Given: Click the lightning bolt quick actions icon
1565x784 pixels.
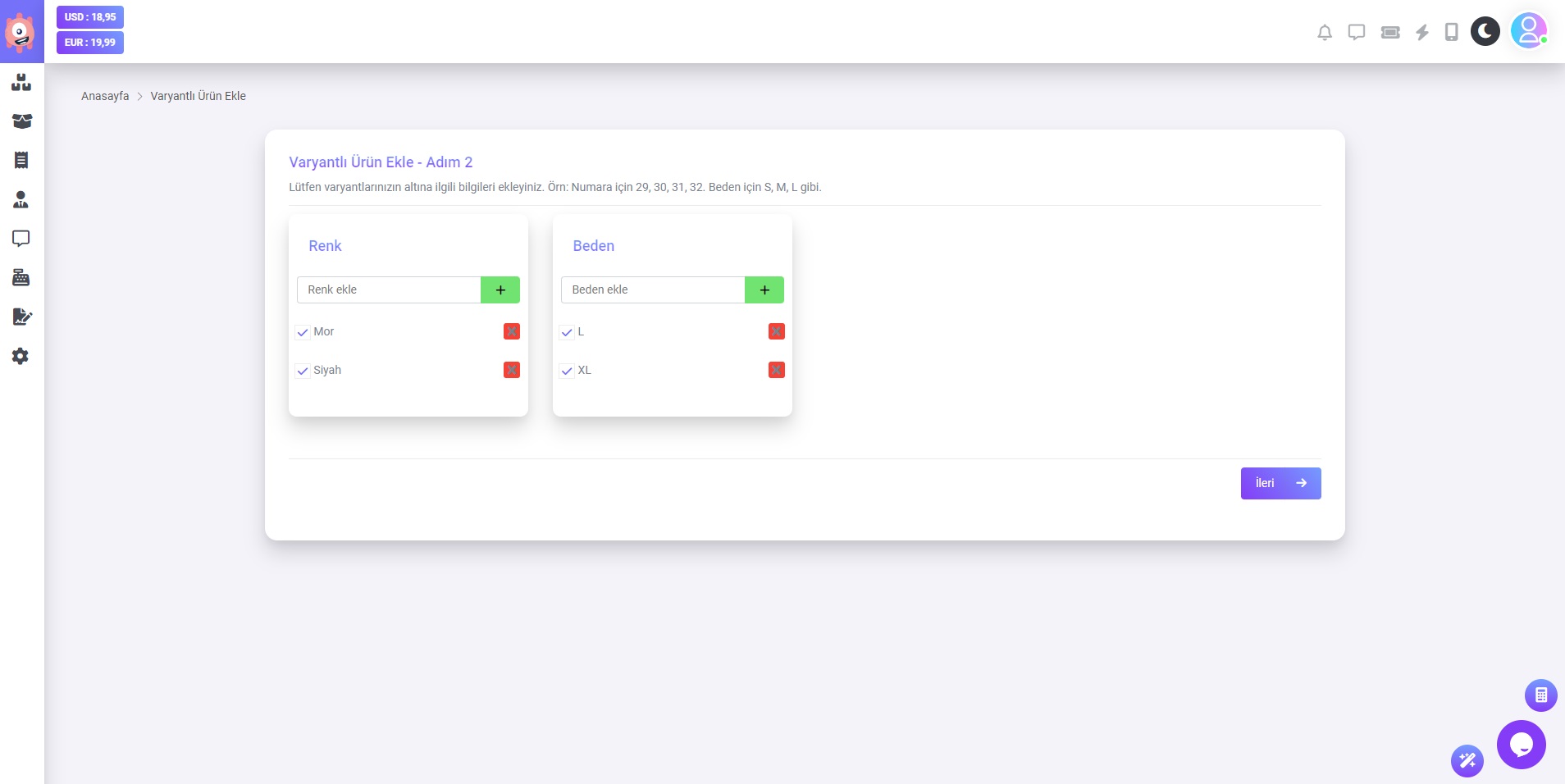Looking at the screenshot, I should pos(1422,33).
